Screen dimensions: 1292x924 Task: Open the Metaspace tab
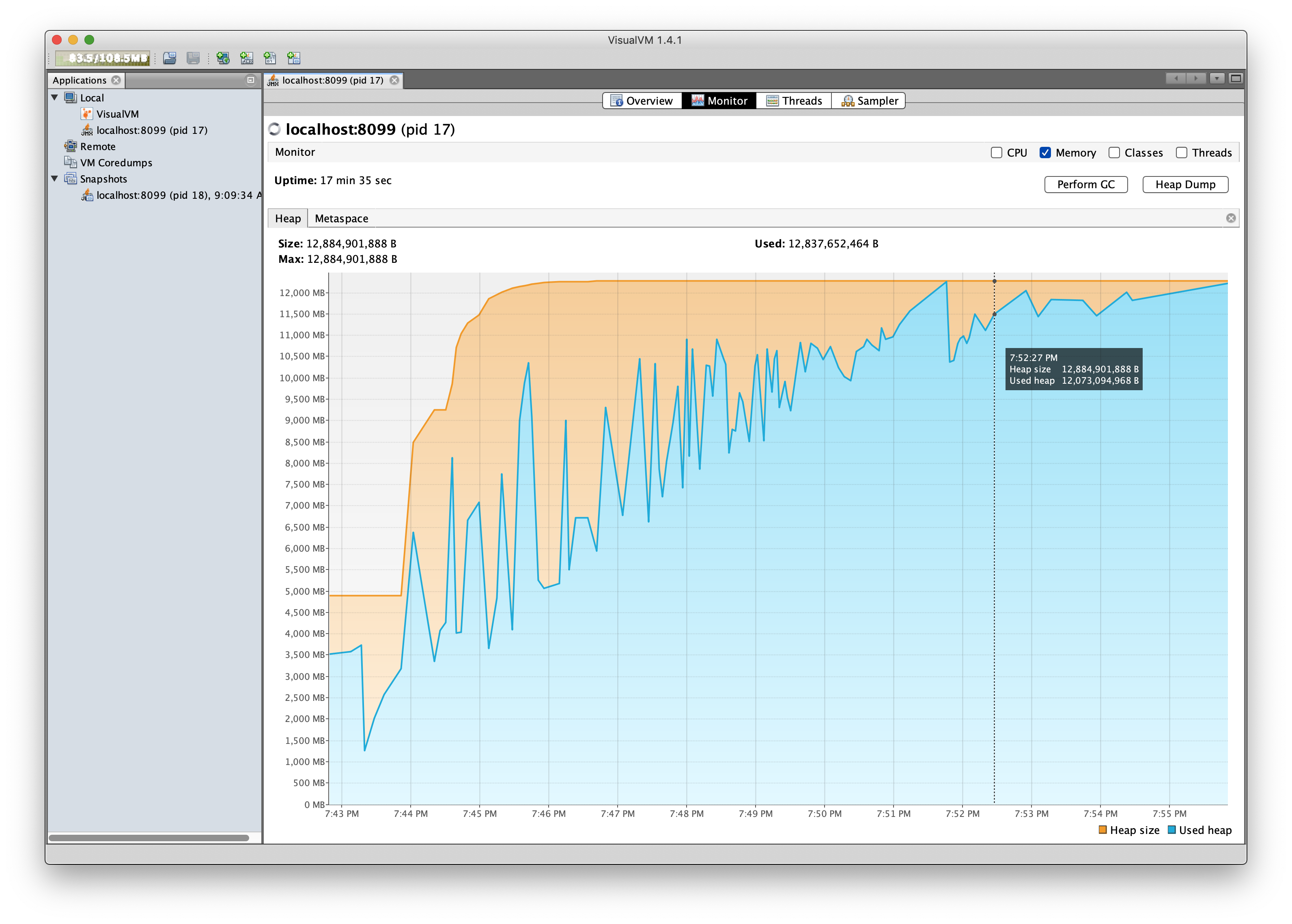tap(341, 218)
